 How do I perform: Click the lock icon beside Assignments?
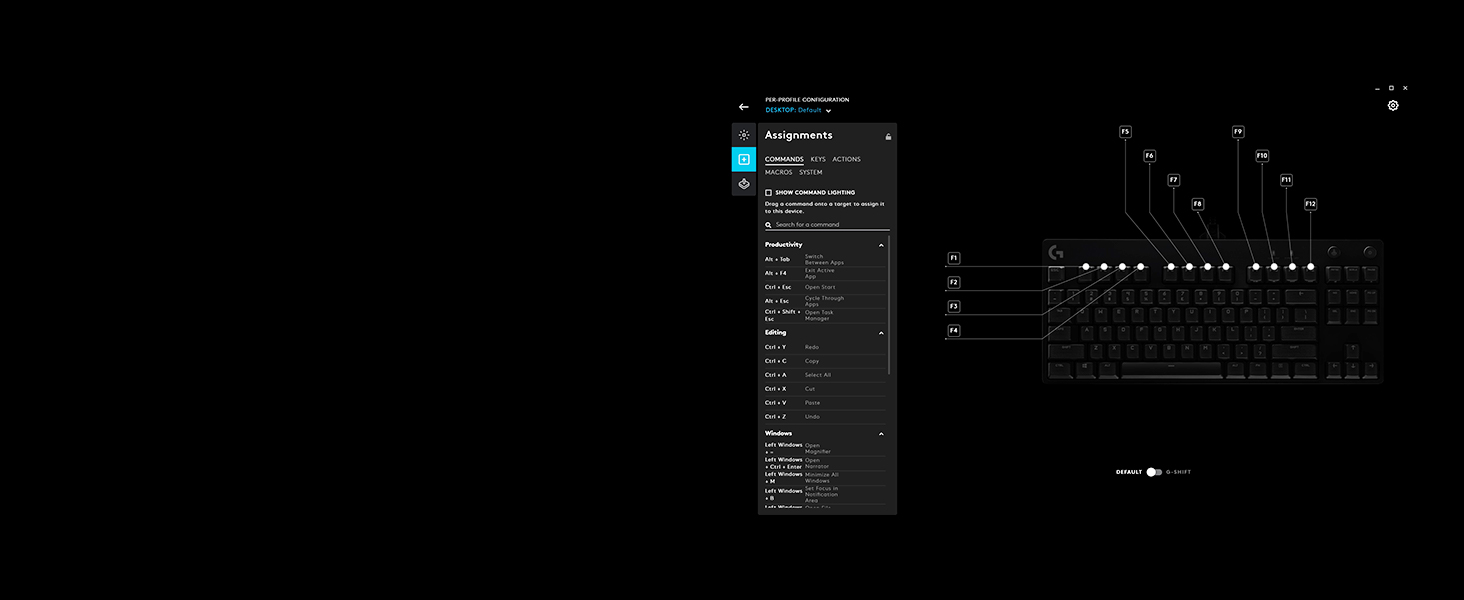pos(888,137)
